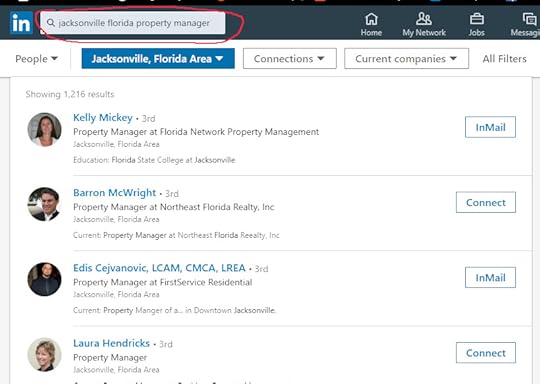Connect with Barron McWright
The width and height of the screenshot is (540, 384).
pos(486,202)
